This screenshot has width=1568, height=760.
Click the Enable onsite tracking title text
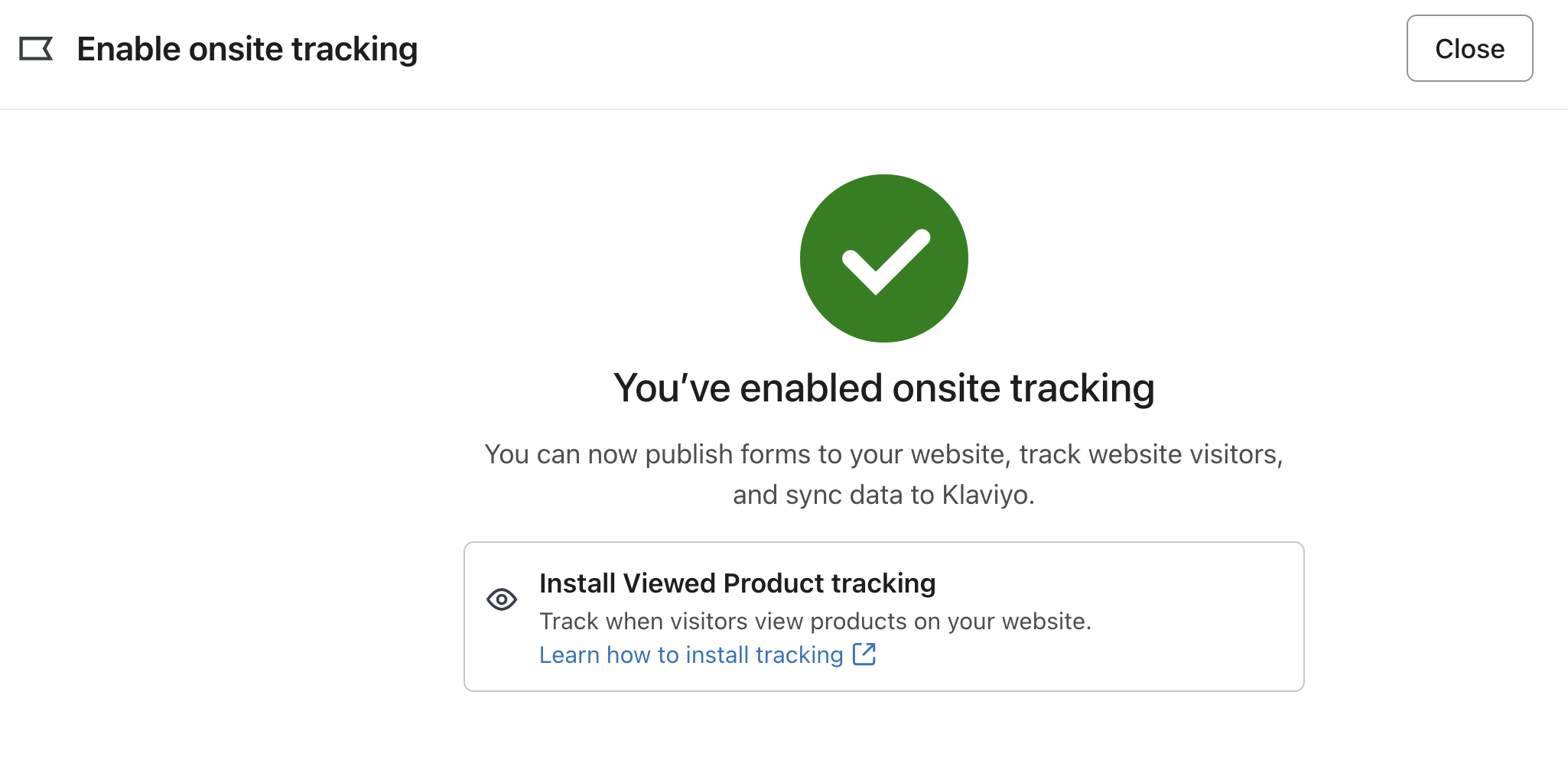[x=246, y=48]
